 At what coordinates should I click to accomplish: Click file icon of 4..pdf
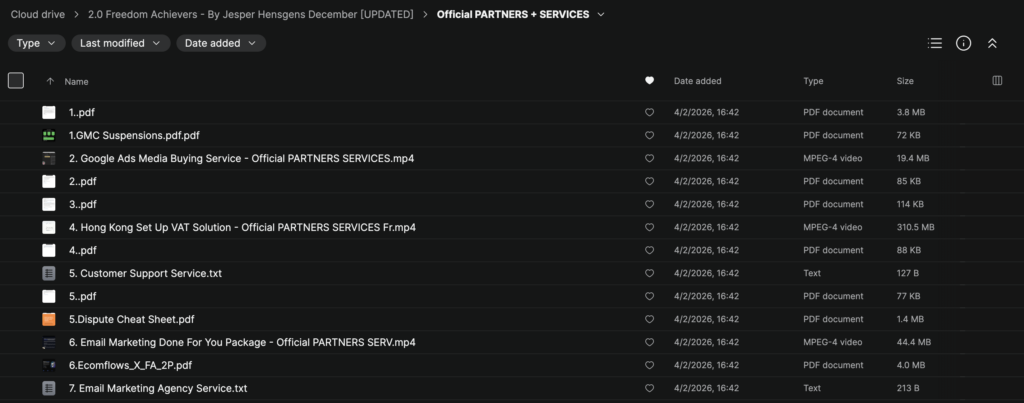[x=49, y=250]
